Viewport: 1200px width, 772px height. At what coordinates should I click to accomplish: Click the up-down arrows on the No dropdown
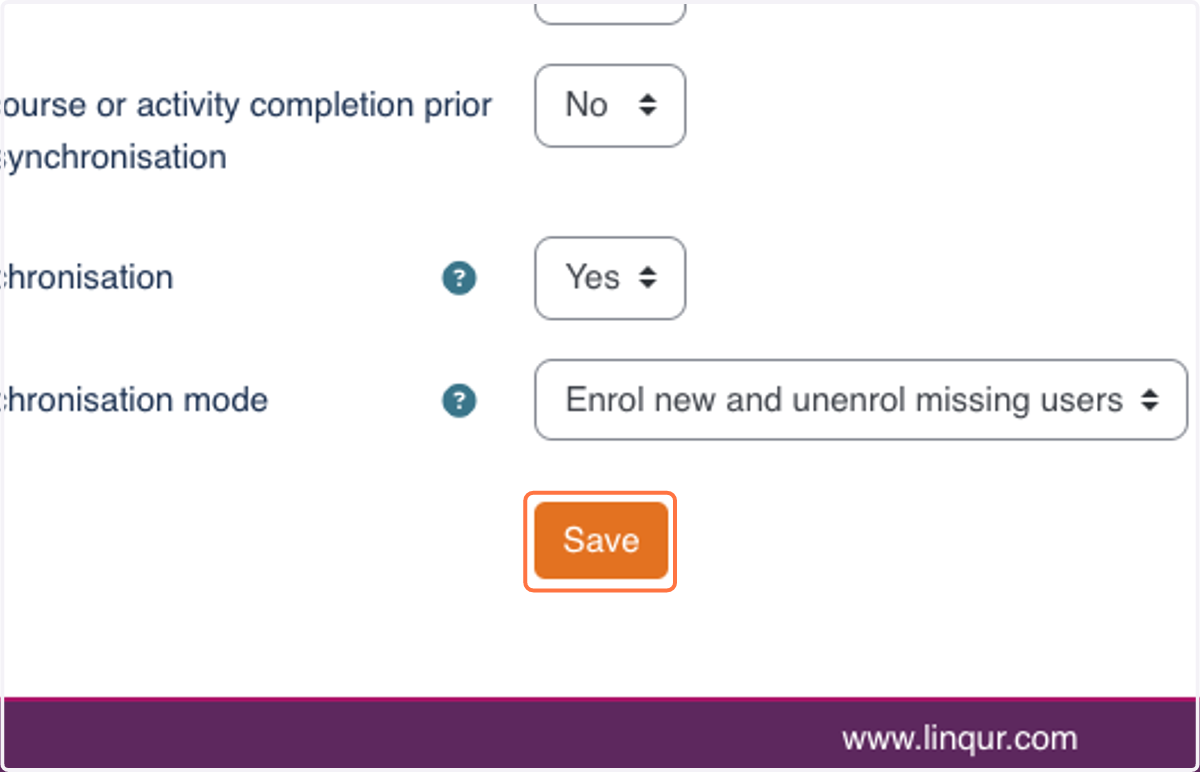pos(648,105)
